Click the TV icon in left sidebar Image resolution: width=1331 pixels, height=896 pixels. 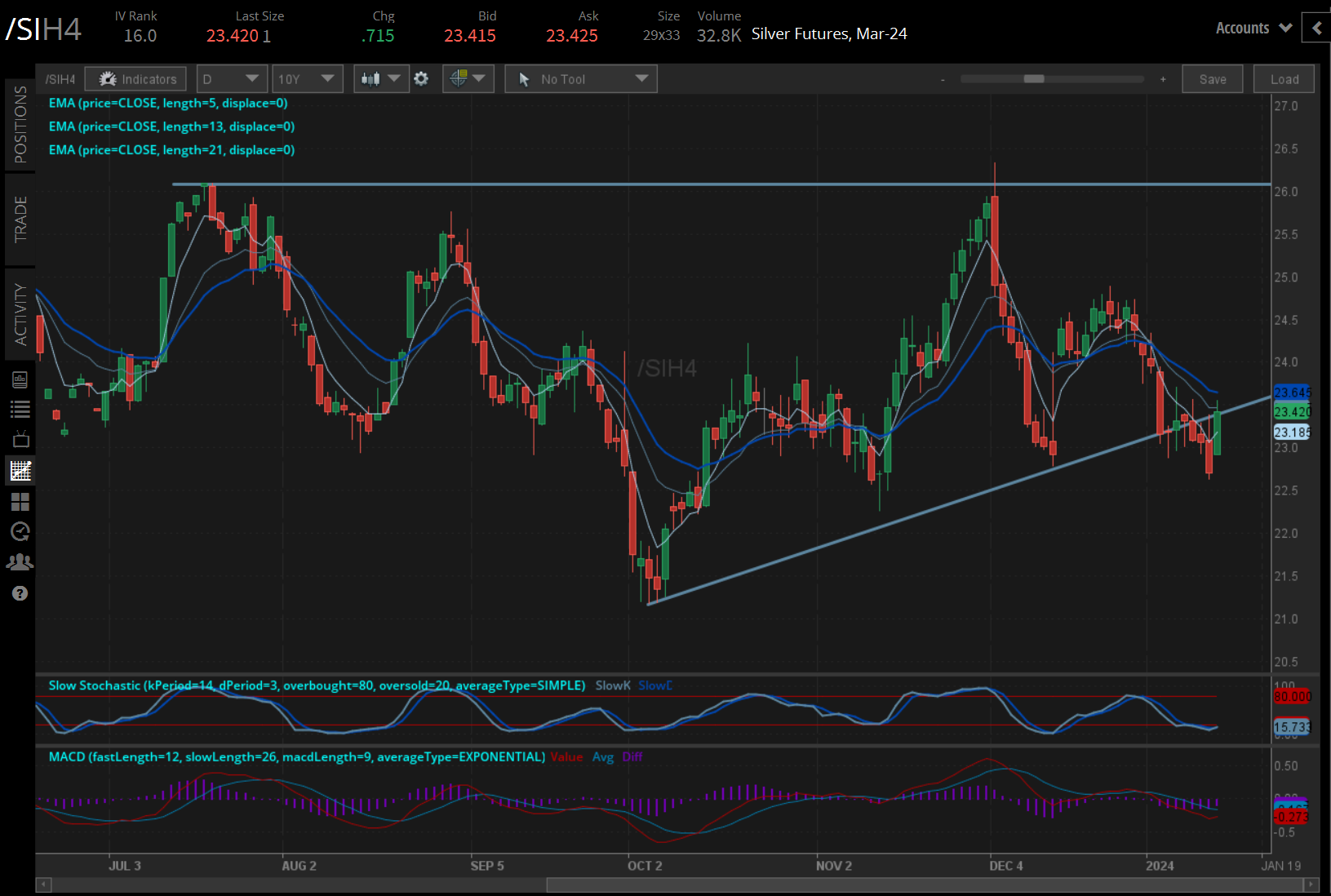coord(20,440)
